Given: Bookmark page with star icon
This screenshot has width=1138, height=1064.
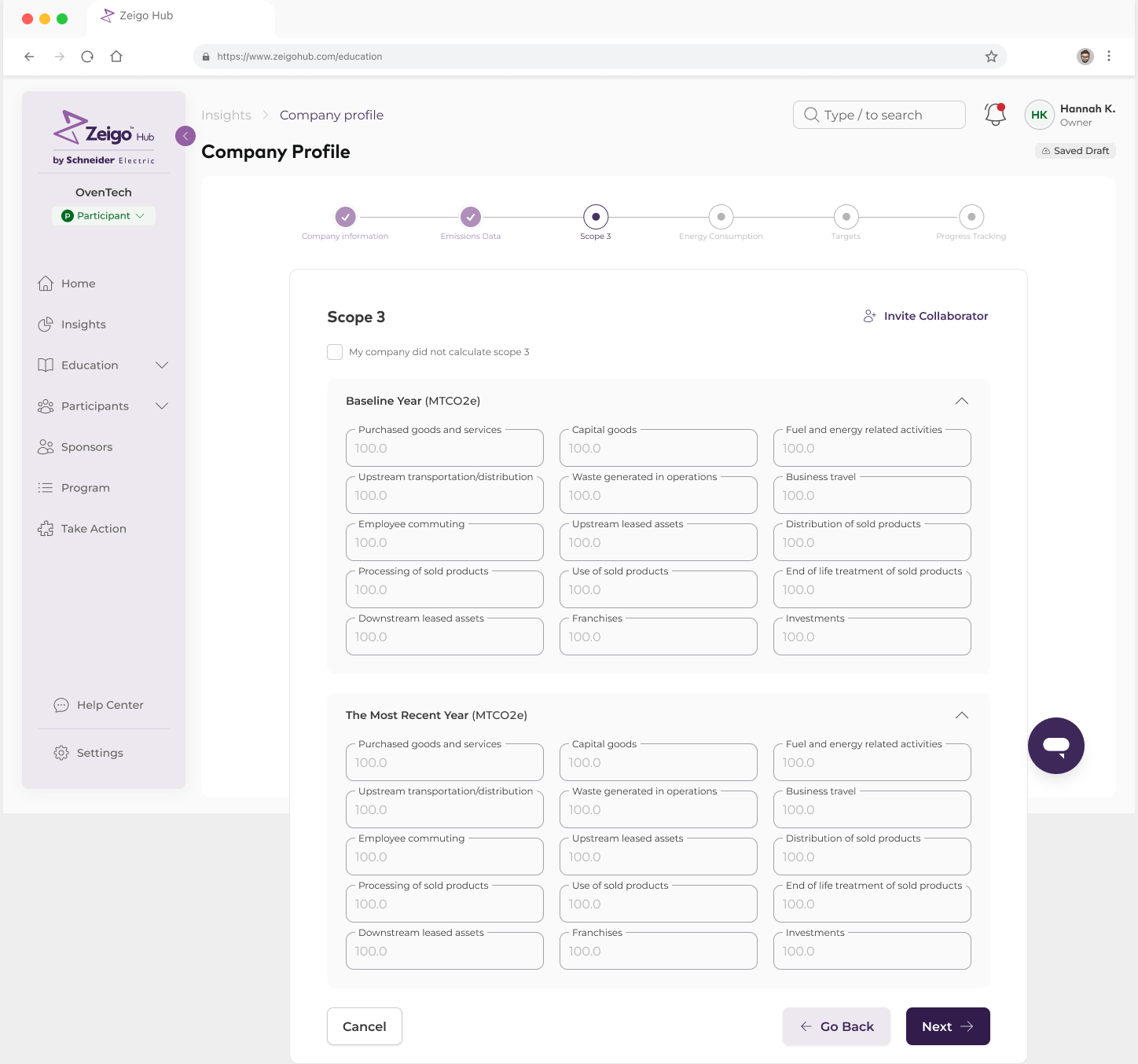Looking at the screenshot, I should (x=991, y=57).
